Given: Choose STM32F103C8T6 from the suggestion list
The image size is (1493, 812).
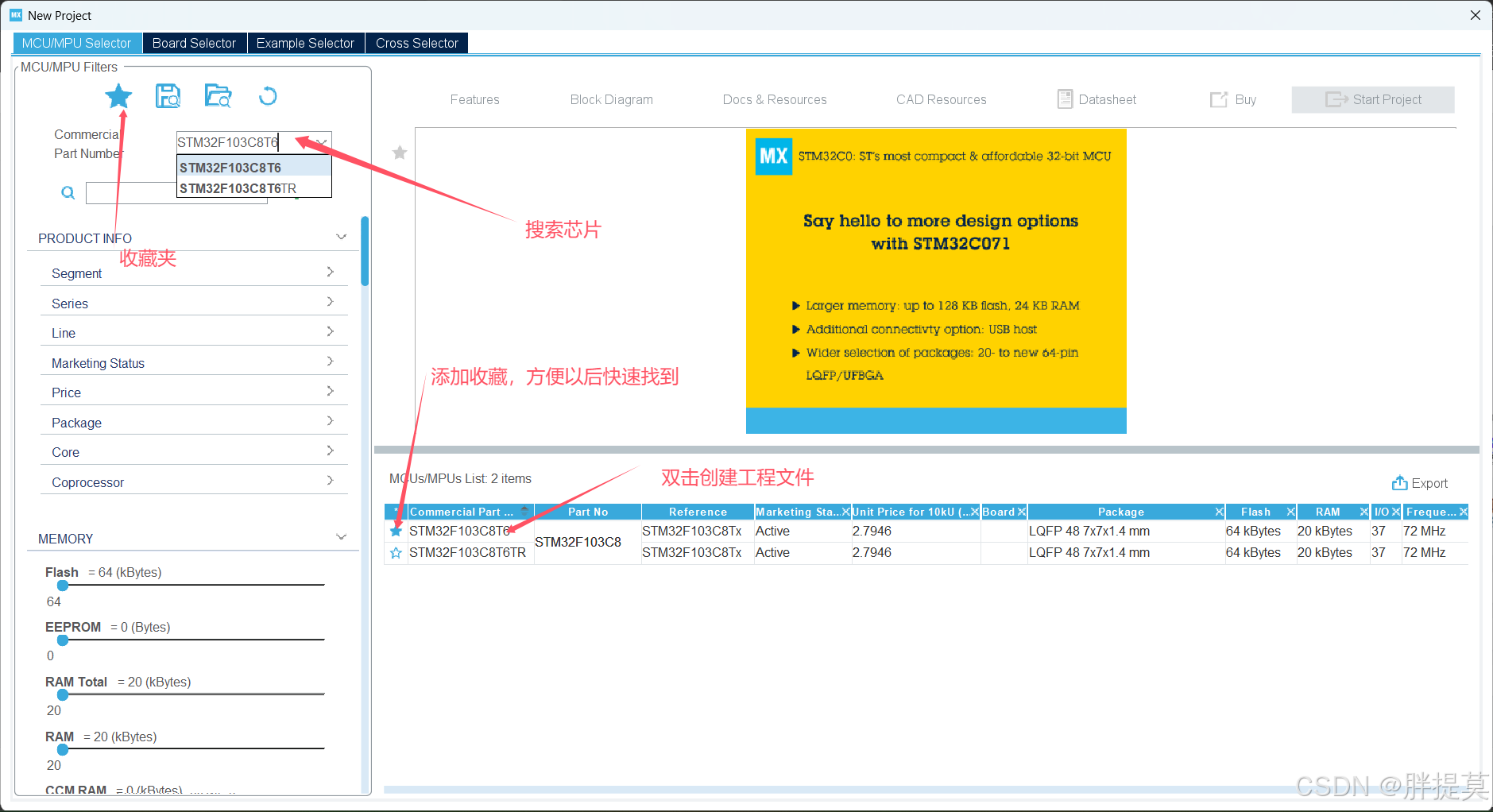Looking at the screenshot, I should tap(253, 168).
